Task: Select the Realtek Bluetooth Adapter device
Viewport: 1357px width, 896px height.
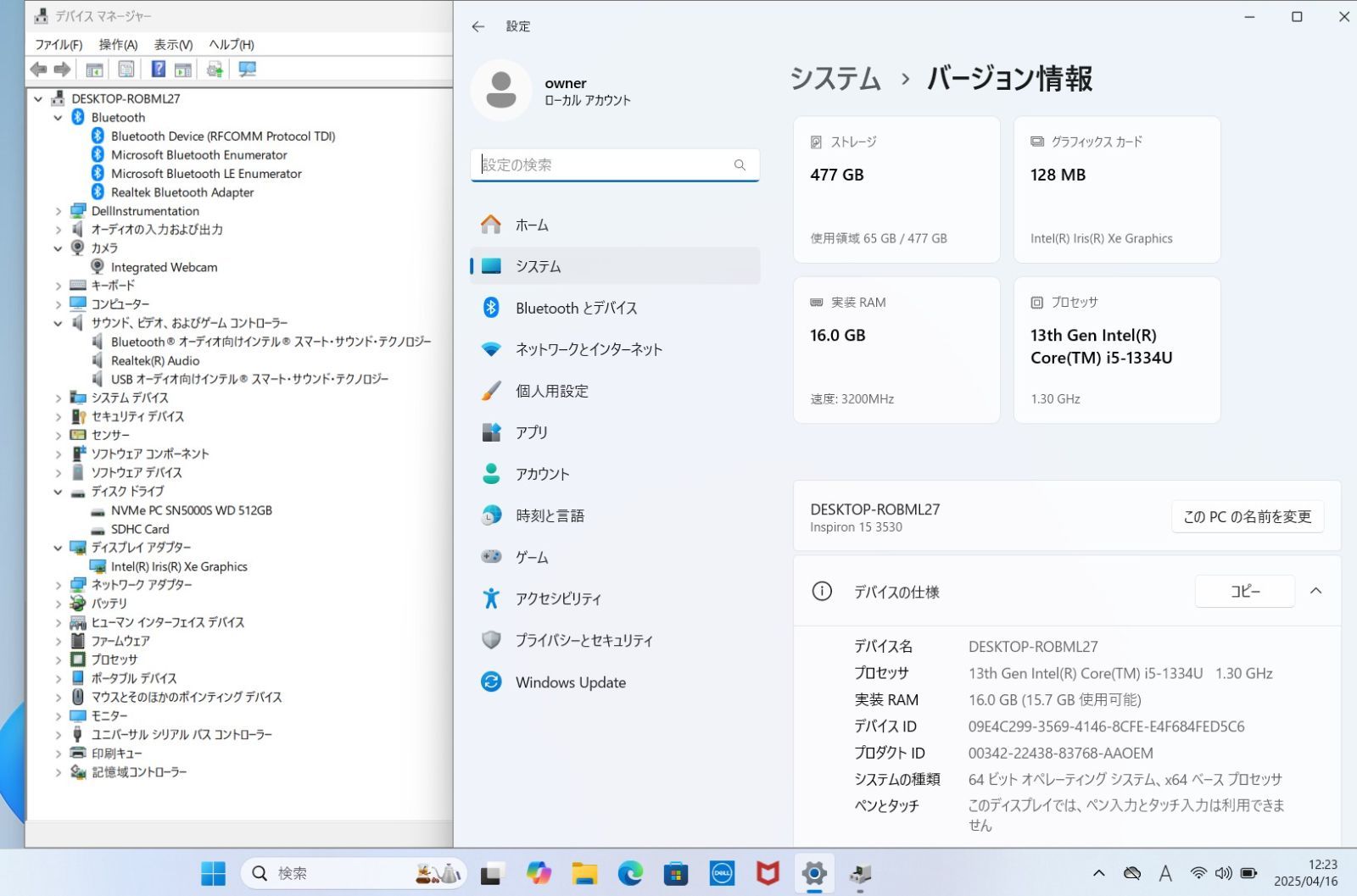Action: (x=182, y=192)
